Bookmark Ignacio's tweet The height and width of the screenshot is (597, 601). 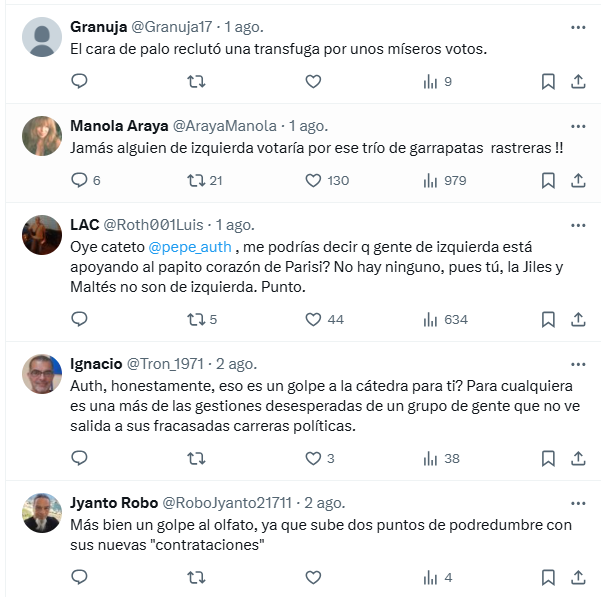click(548, 458)
